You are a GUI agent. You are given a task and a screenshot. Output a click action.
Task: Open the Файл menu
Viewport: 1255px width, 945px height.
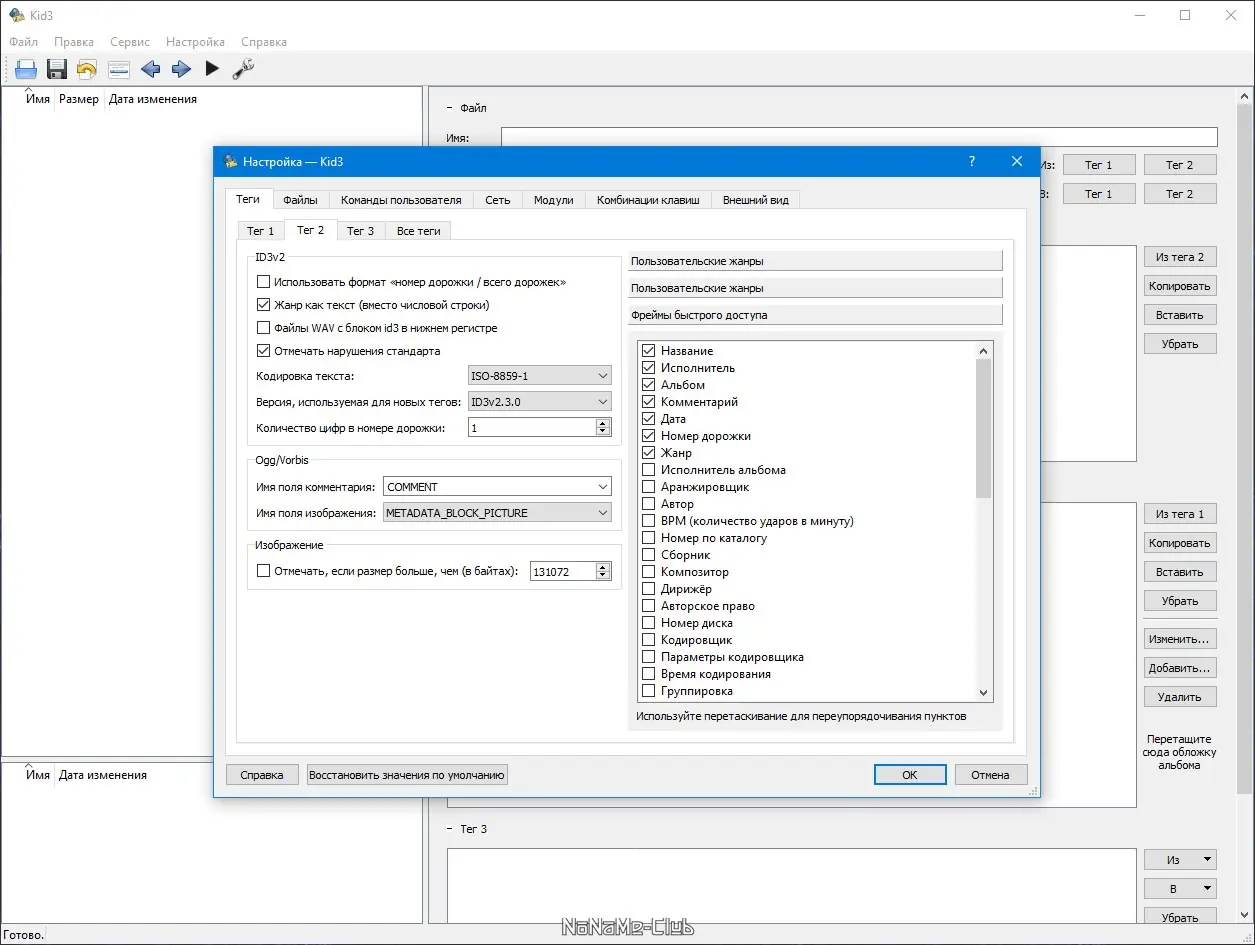click(x=24, y=42)
